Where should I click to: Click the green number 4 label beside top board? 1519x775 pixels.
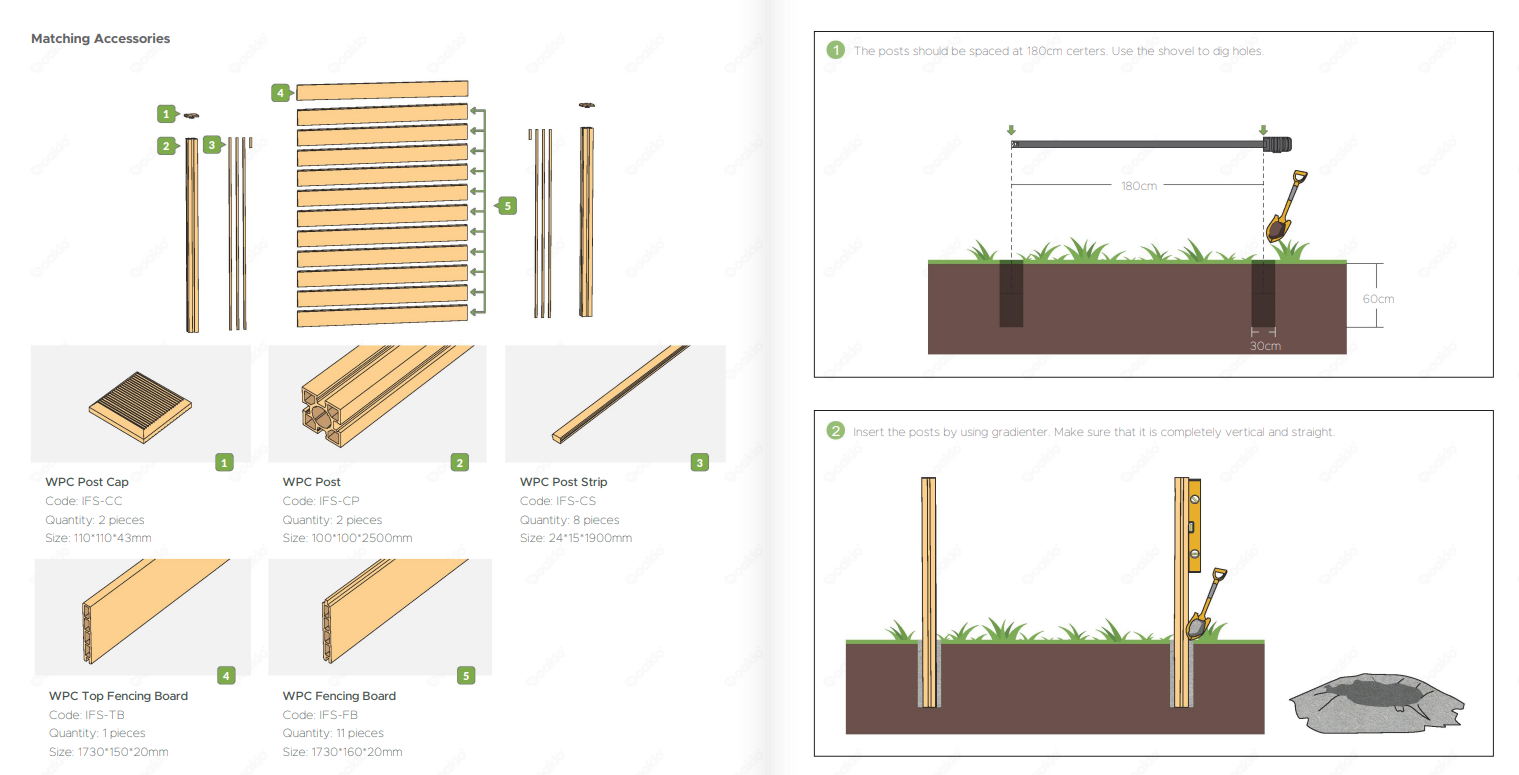280,93
